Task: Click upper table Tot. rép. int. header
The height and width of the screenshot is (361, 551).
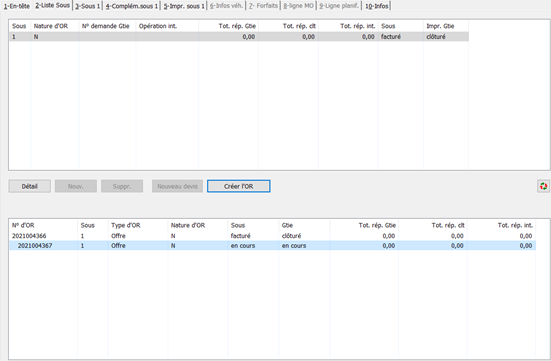Action: 358,26
